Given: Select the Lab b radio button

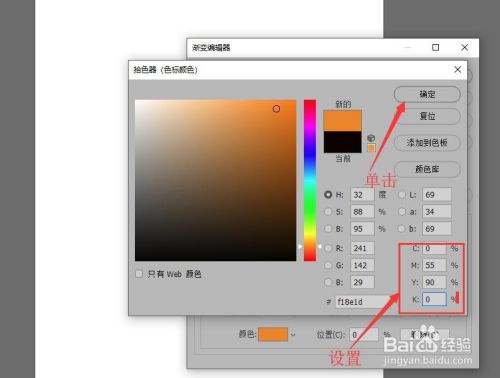Looking at the screenshot, I should pyautogui.click(x=402, y=229).
